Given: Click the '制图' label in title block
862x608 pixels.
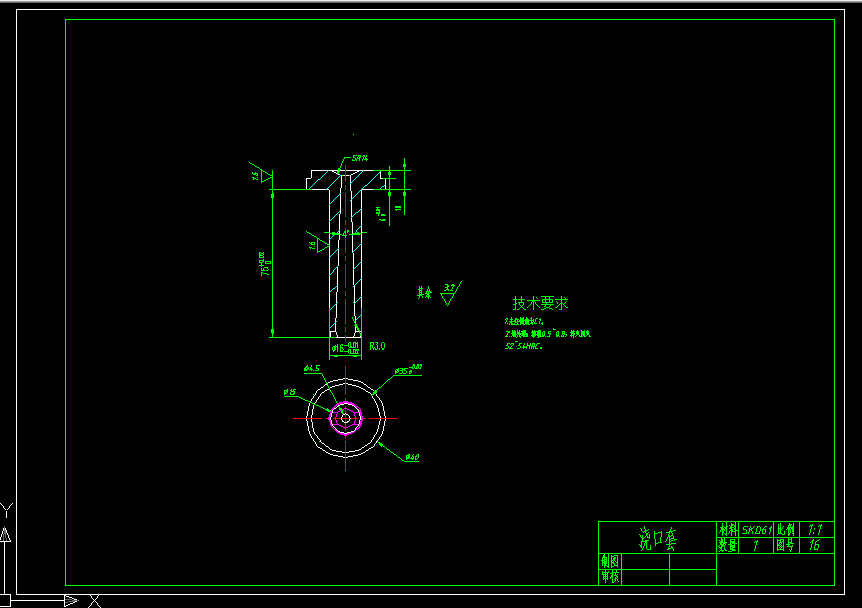Looking at the screenshot, I should pyautogui.click(x=610, y=561).
